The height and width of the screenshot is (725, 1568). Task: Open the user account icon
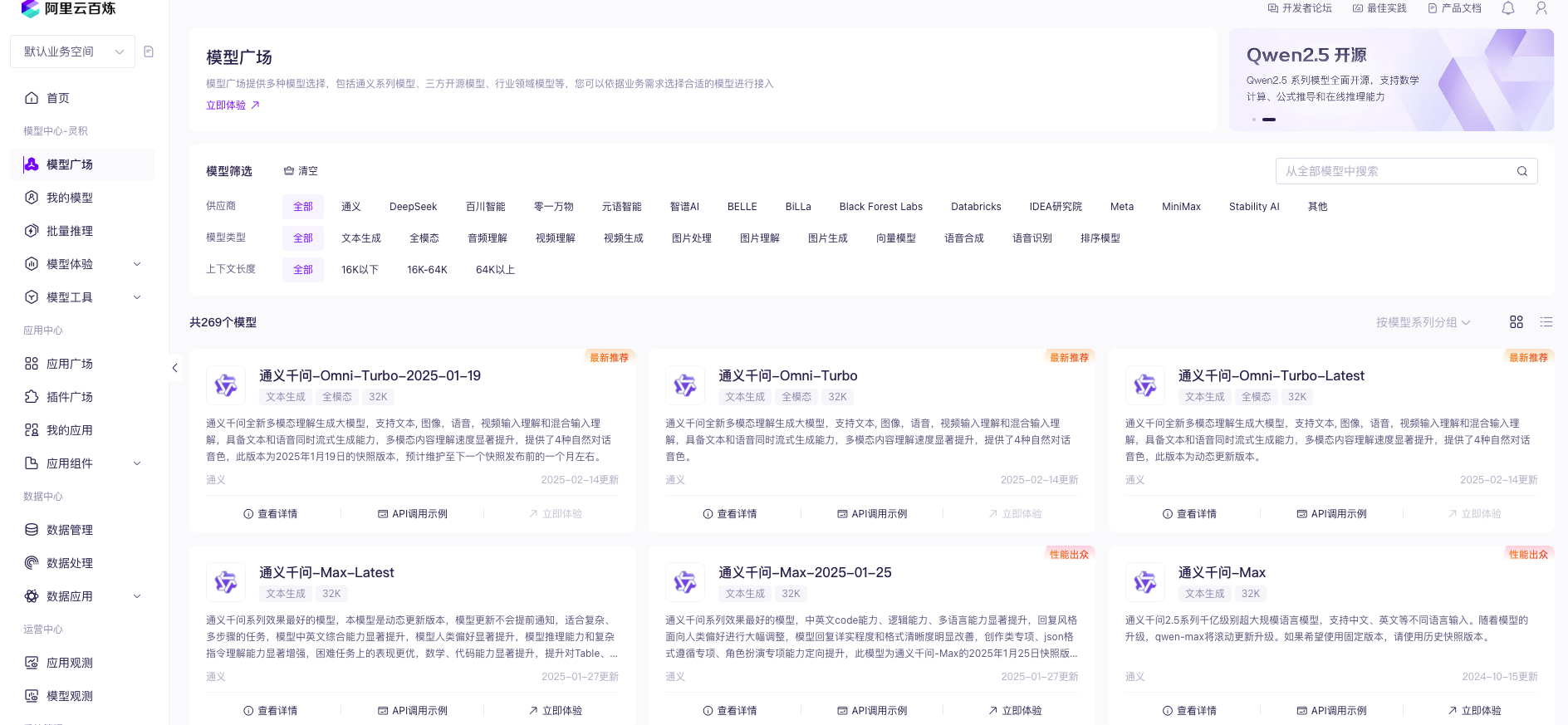1541,8
